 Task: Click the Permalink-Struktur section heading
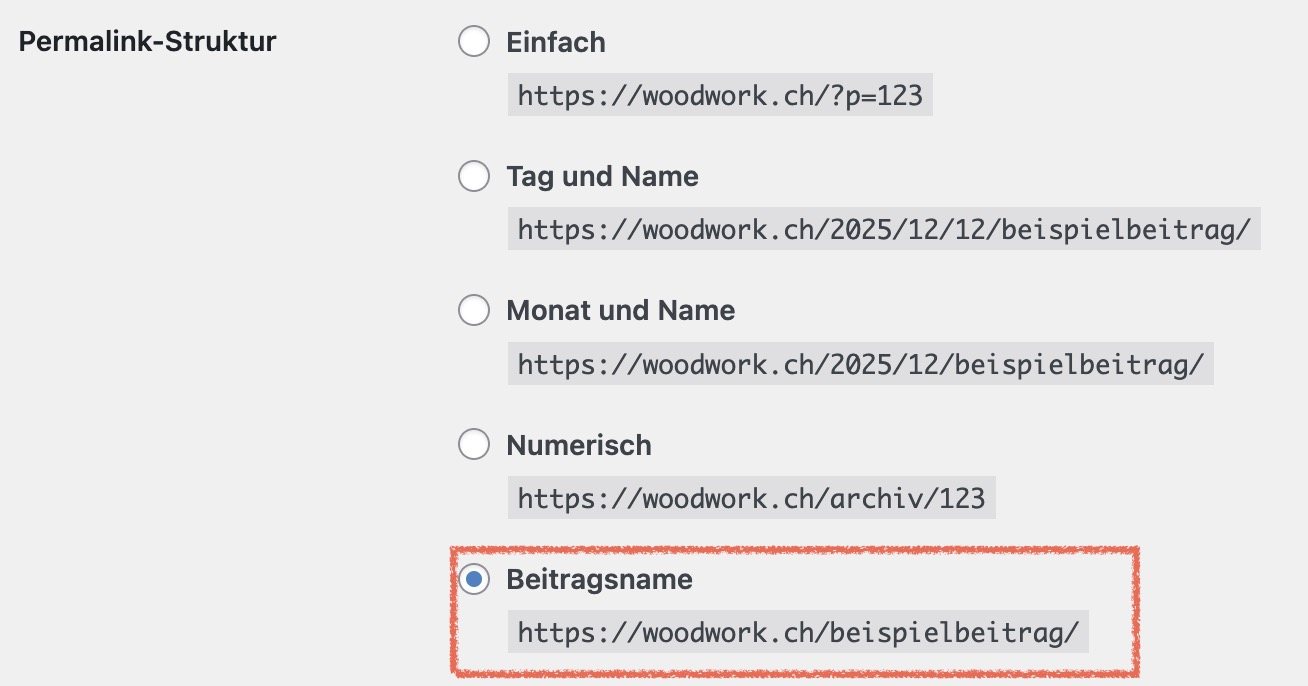[148, 43]
